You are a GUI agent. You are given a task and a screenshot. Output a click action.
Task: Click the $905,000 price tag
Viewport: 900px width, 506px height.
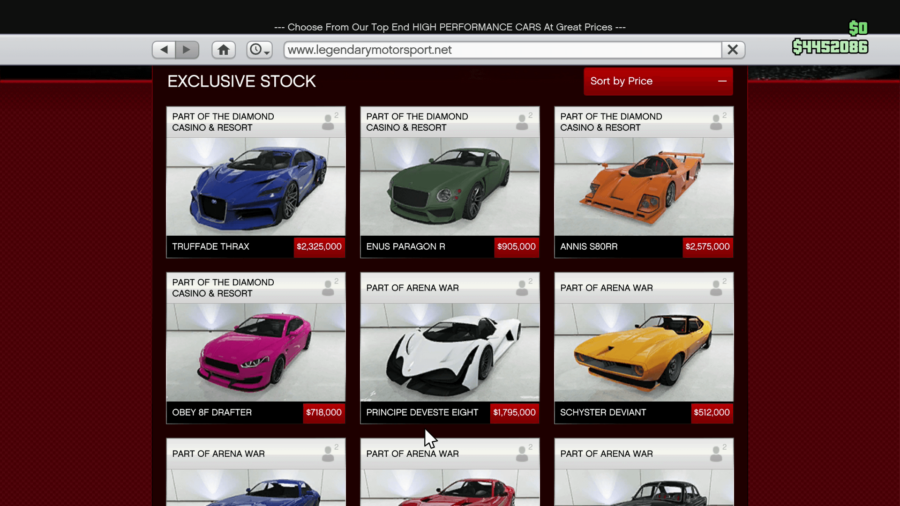point(517,247)
